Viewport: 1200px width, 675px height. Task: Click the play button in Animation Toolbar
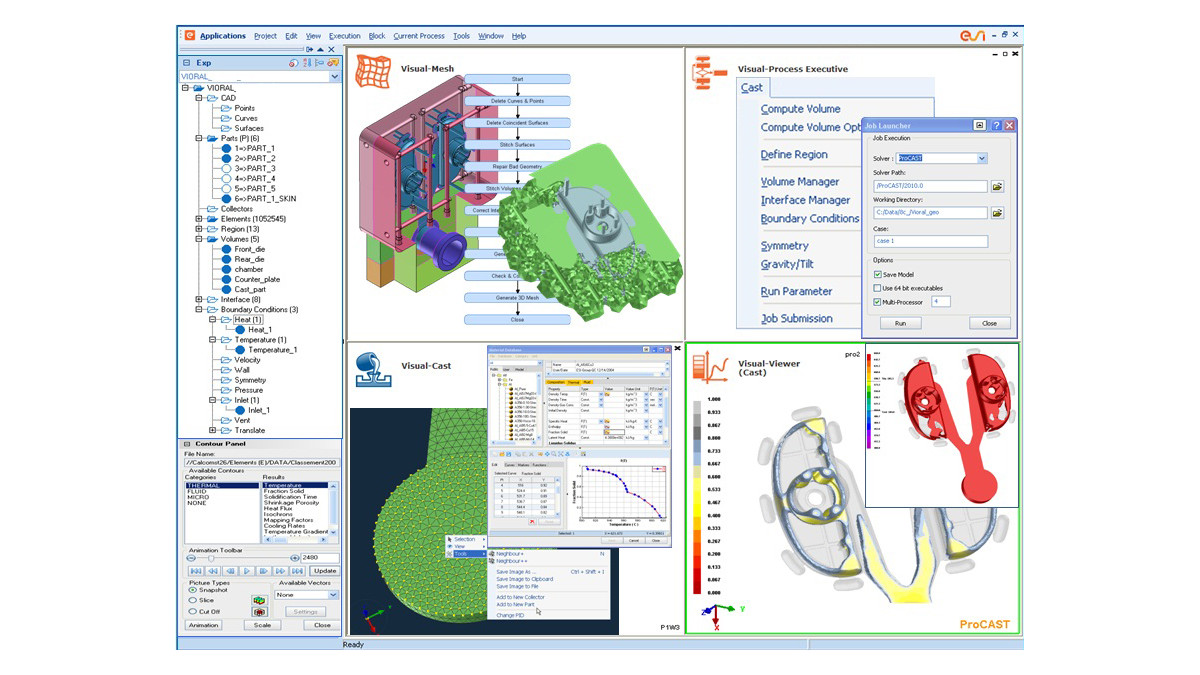(x=249, y=571)
